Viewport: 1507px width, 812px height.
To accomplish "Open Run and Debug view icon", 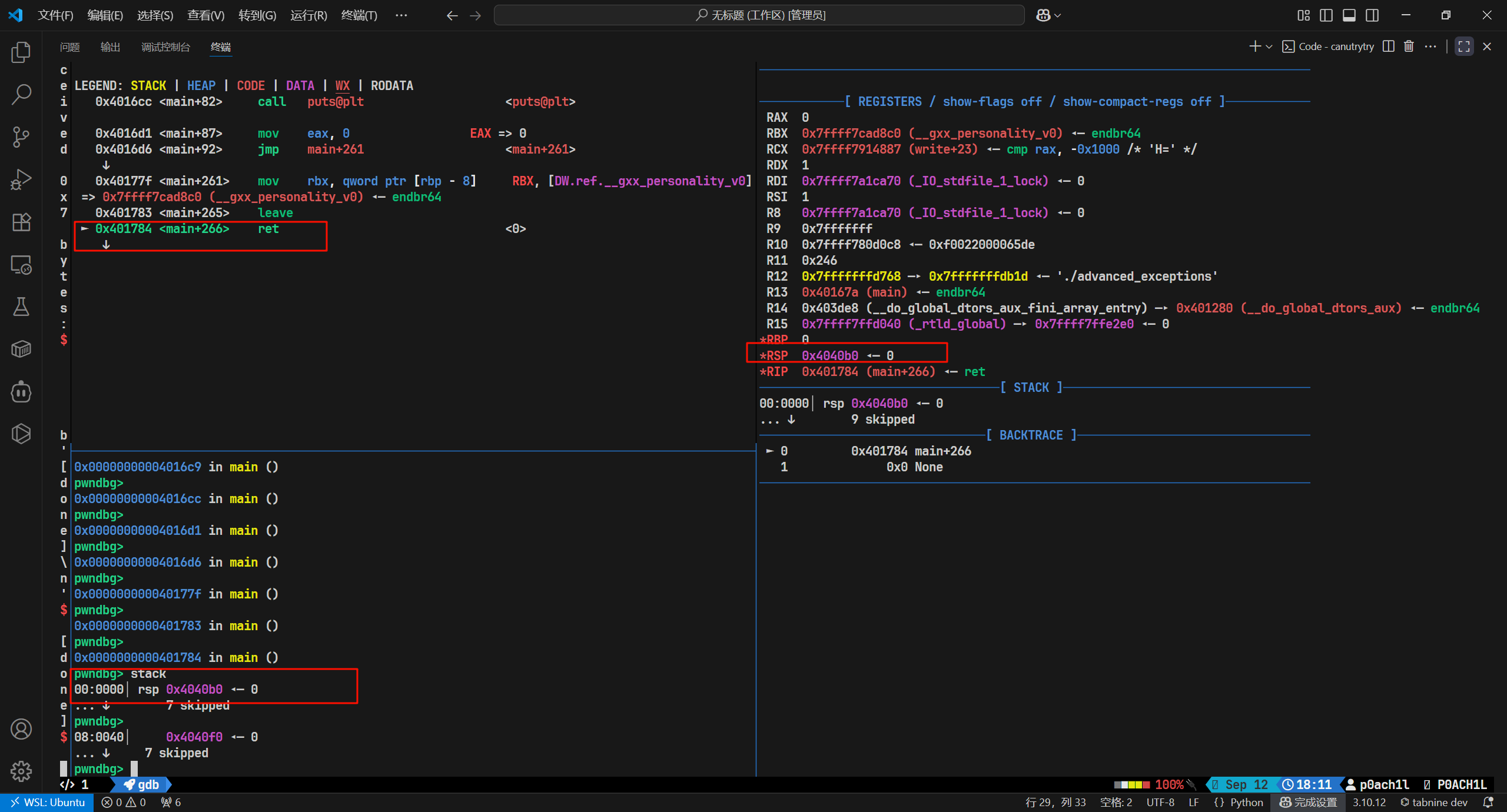I will pyautogui.click(x=21, y=179).
